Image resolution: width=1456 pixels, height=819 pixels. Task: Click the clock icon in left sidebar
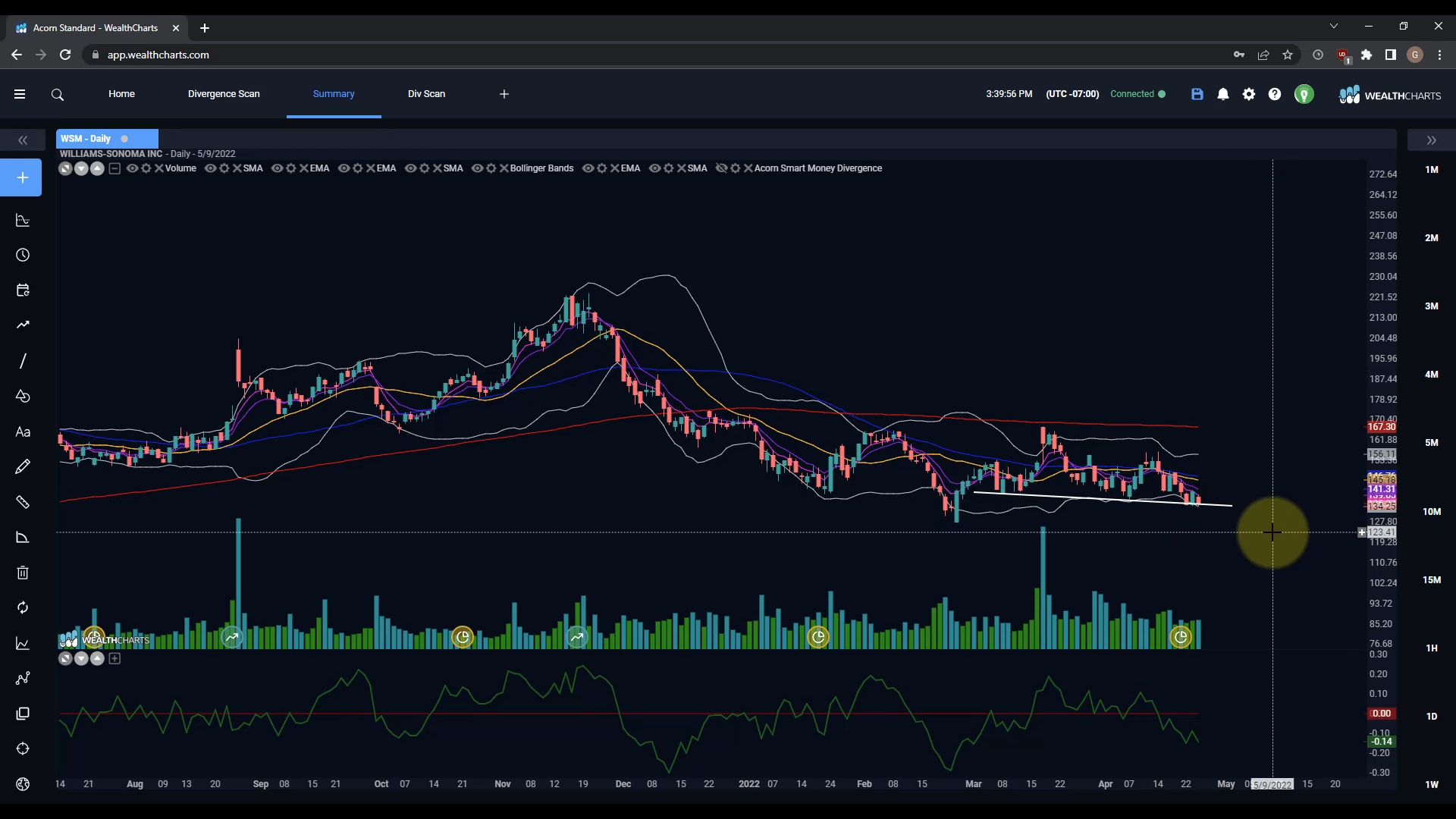pos(23,256)
